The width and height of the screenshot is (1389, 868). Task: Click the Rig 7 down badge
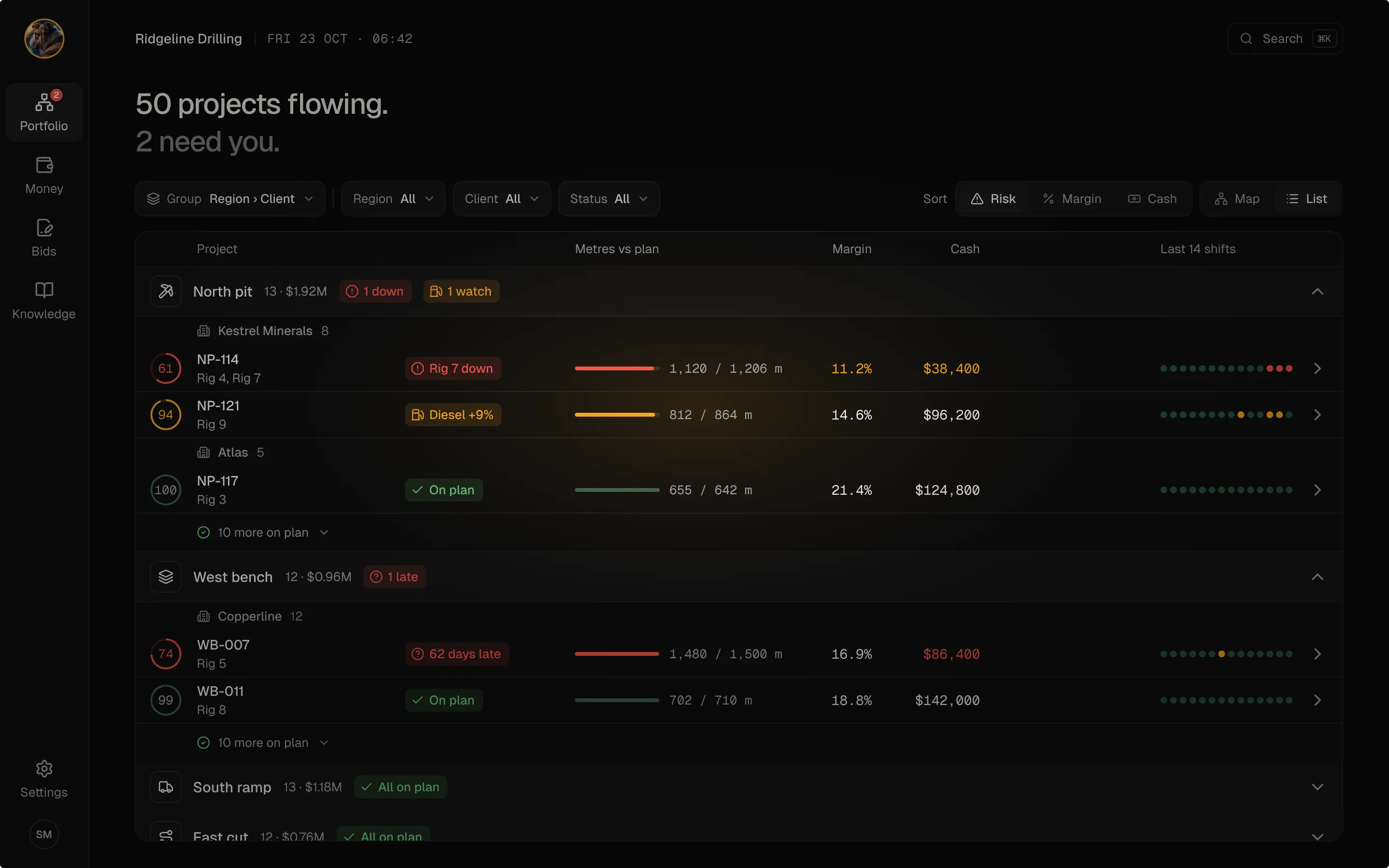(x=453, y=368)
